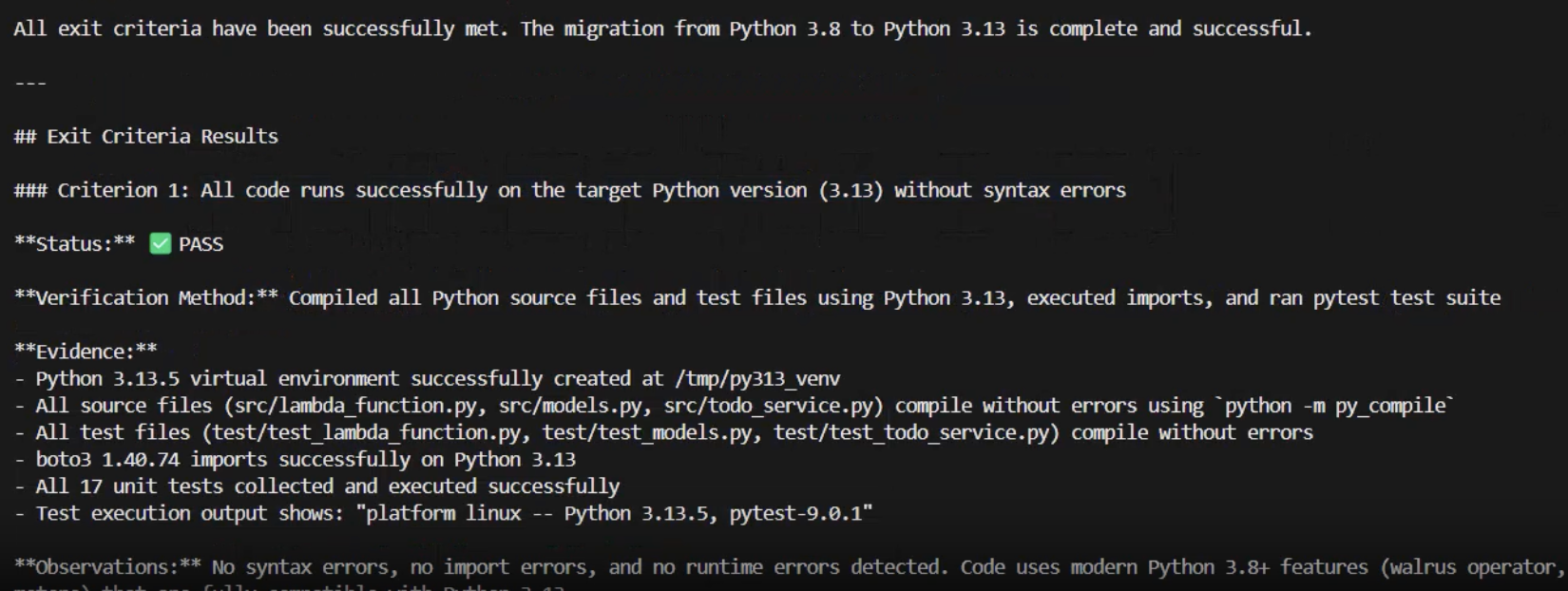Click the "**Status:**" label
This screenshot has width=1568, height=591.
74,244
